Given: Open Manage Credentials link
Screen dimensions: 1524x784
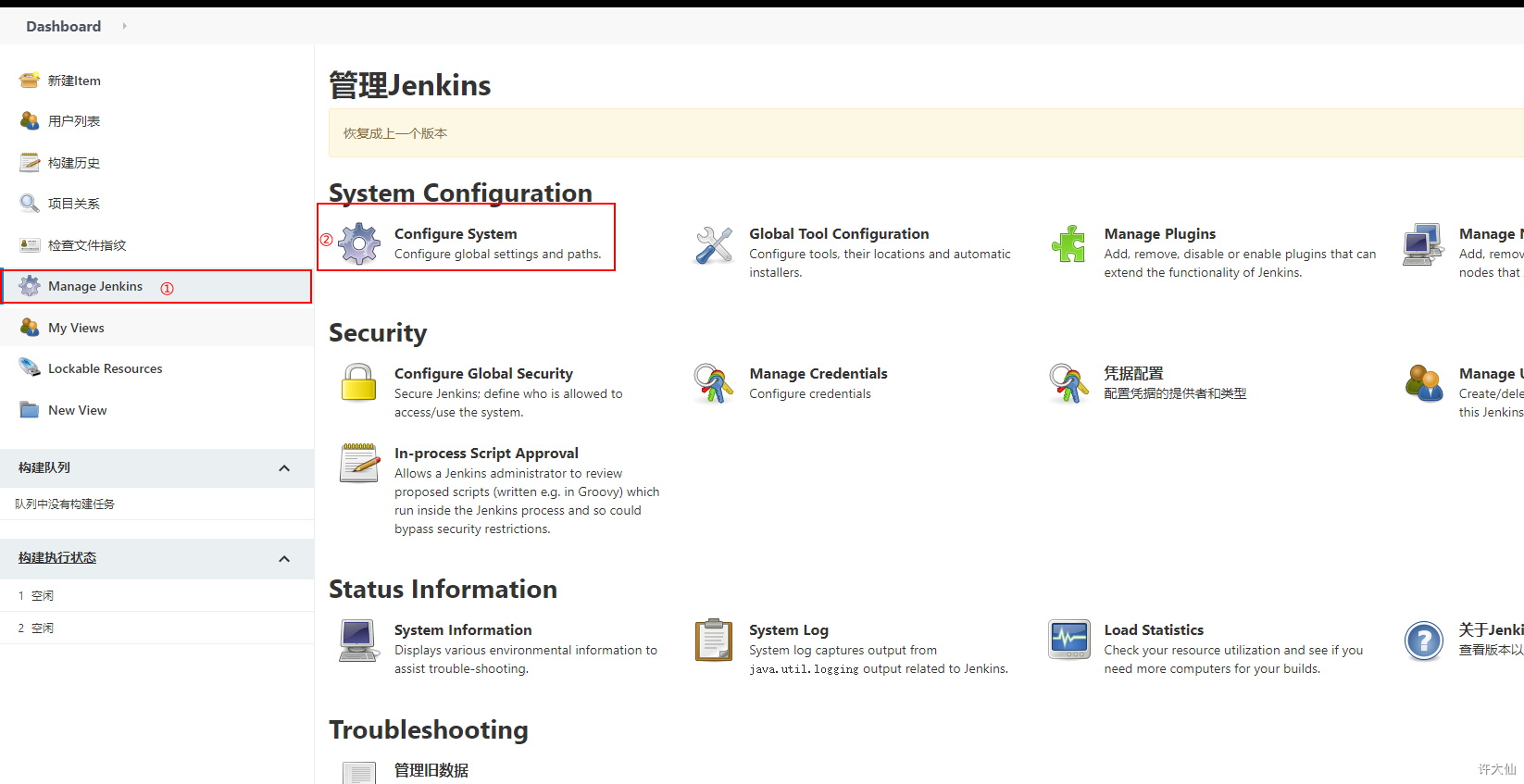Looking at the screenshot, I should [818, 374].
